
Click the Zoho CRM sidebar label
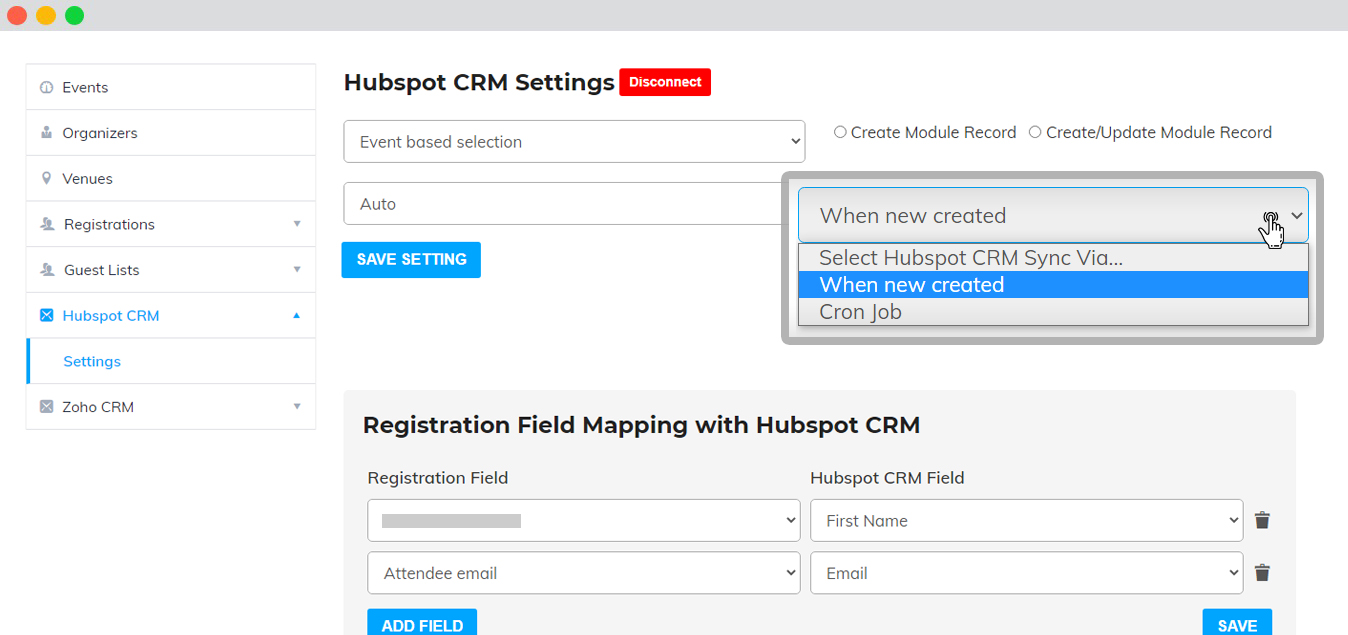98,407
